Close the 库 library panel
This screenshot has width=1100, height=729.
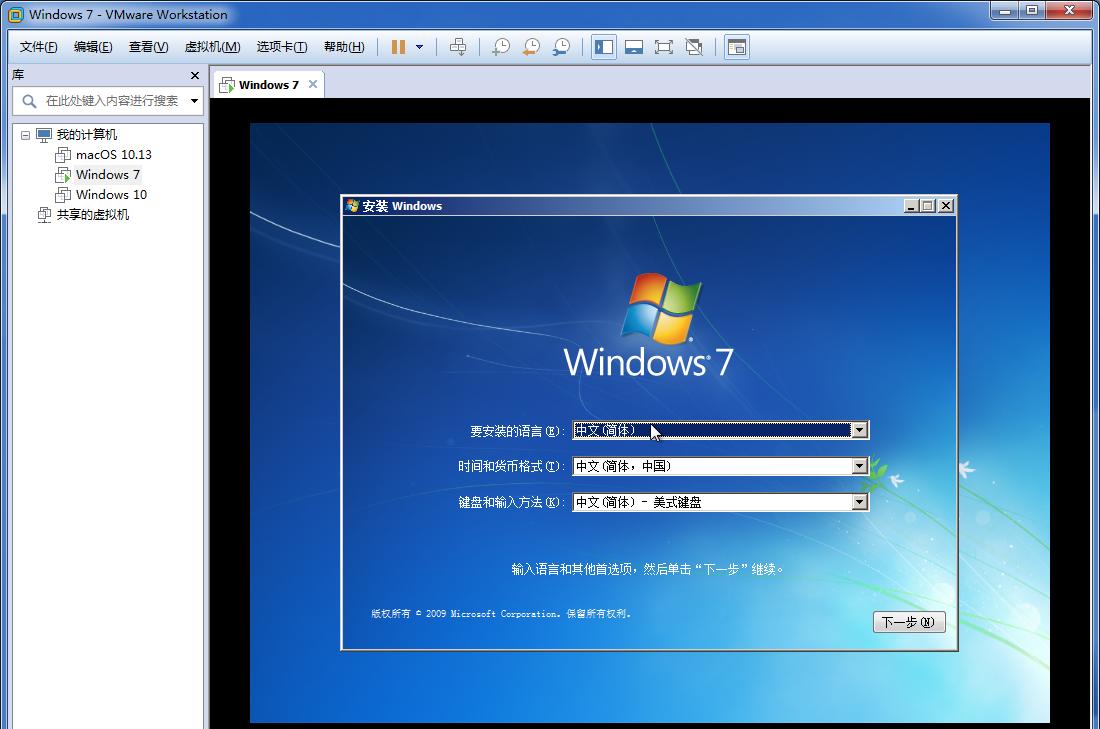[195, 75]
